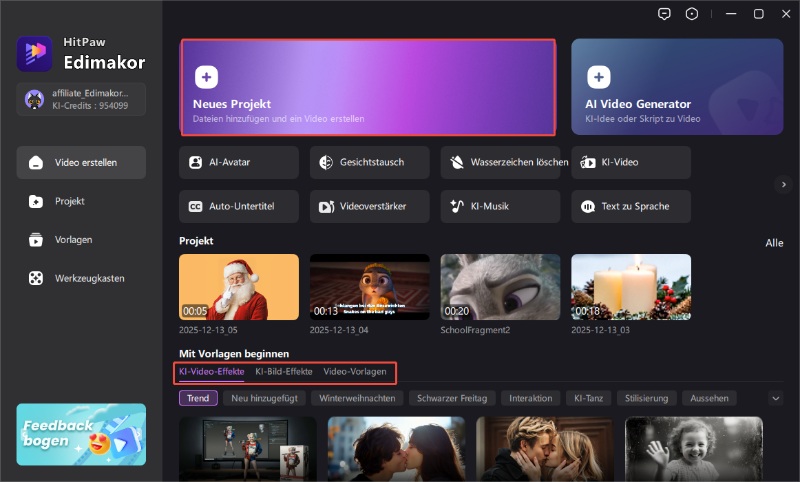Image resolution: width=800 pixels, height=482 pixels.
Task: Open the 3D figure template thumbnail
Action: 248,449
